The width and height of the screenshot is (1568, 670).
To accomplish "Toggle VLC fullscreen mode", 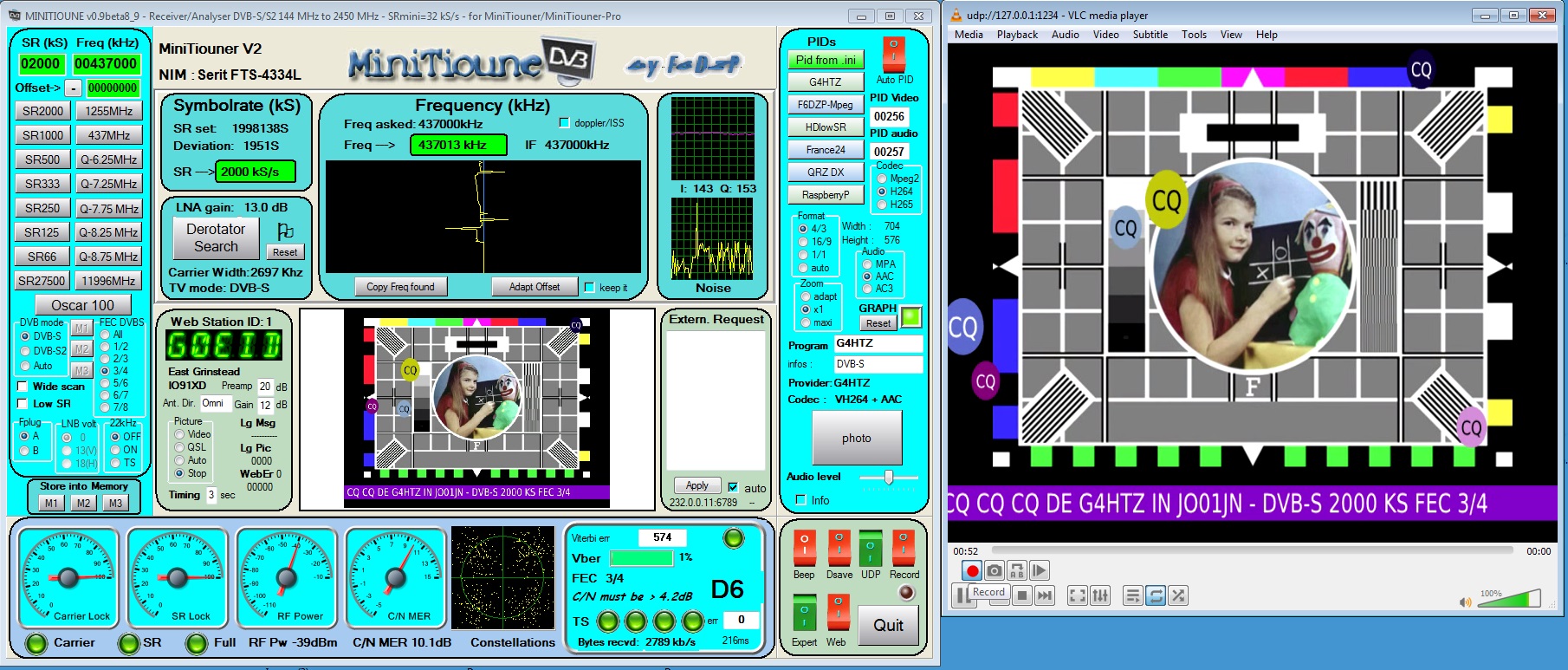I will pos(1078,595).
